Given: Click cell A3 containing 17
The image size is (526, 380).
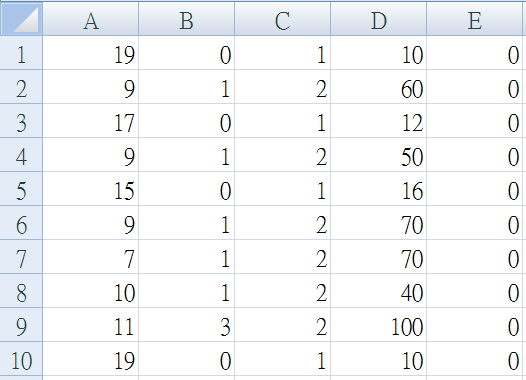Looking at the screenshot, I should (91, 121).
